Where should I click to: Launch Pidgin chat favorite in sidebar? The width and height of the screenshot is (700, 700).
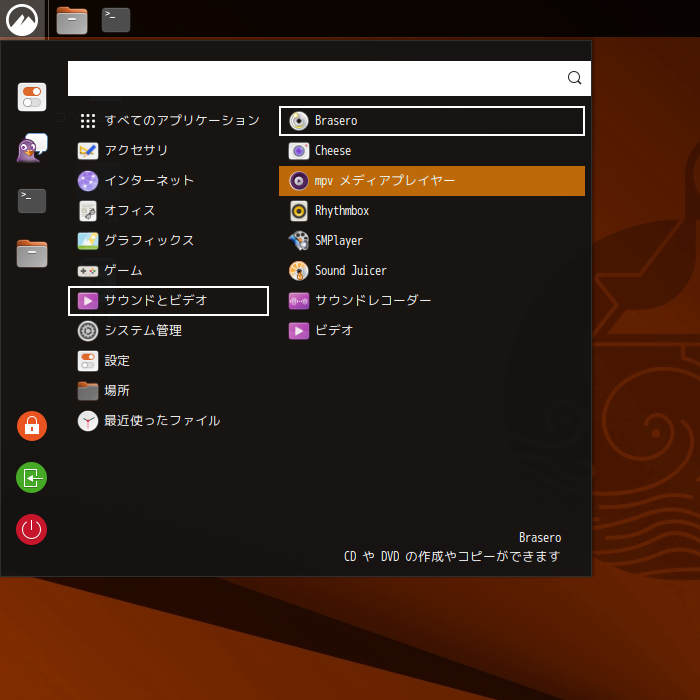(x=32, y=148)
